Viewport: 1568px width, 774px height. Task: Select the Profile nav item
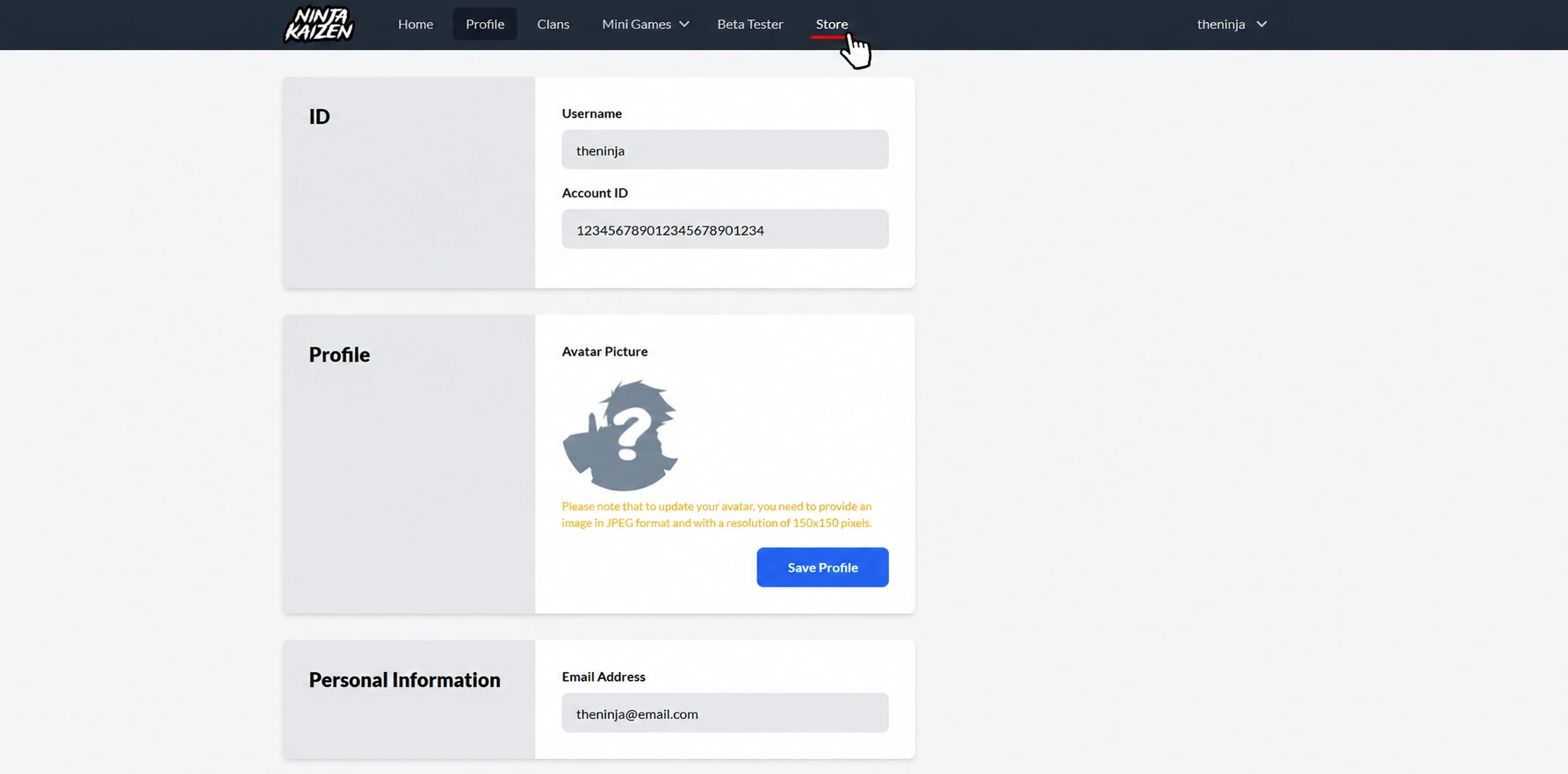tap(485, 24)
